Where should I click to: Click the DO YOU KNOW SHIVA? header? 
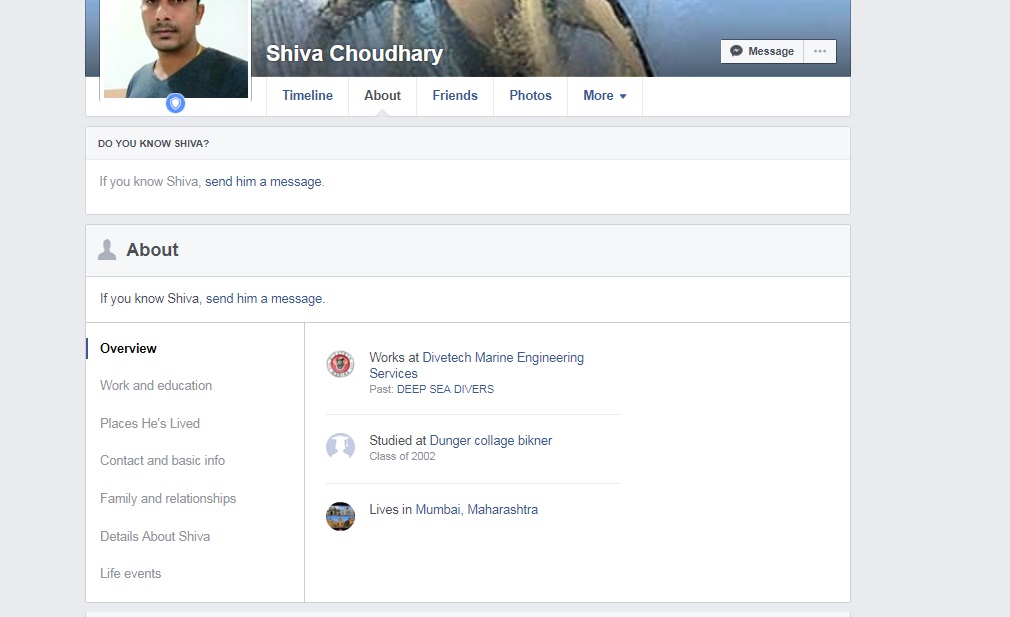[153, 144]
